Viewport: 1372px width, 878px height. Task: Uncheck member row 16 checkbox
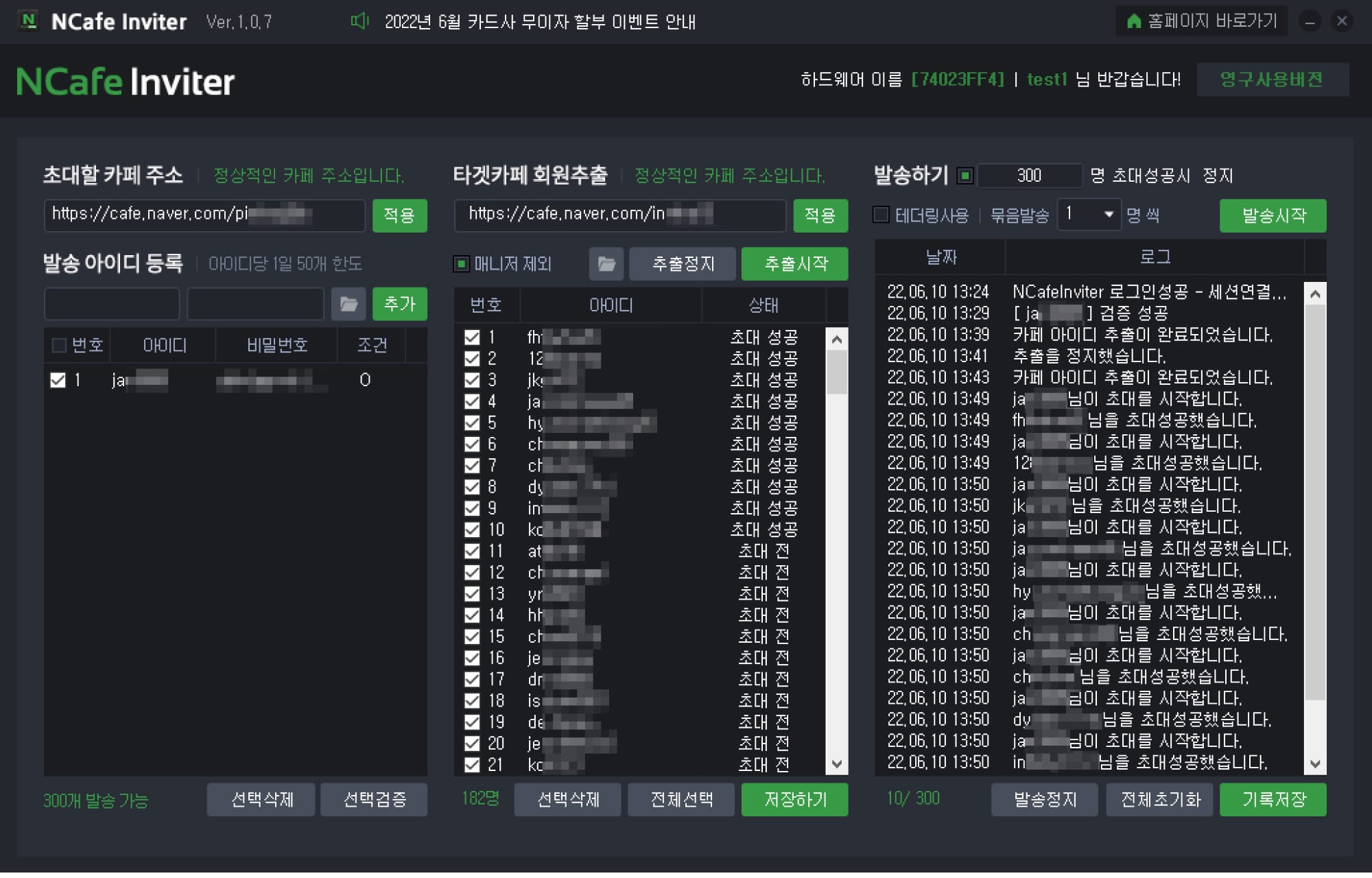pos(472,658)
